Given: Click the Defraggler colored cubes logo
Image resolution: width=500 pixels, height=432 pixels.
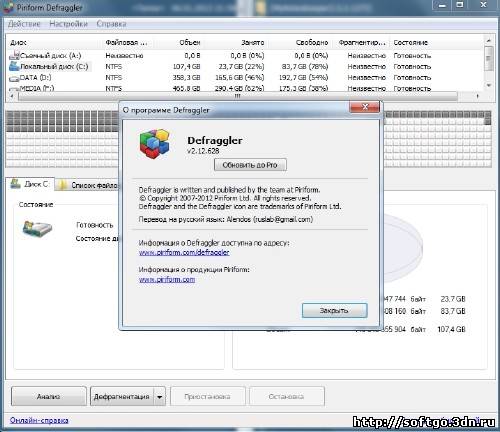Looking at the screenshot, I should [x=154, y=143].
